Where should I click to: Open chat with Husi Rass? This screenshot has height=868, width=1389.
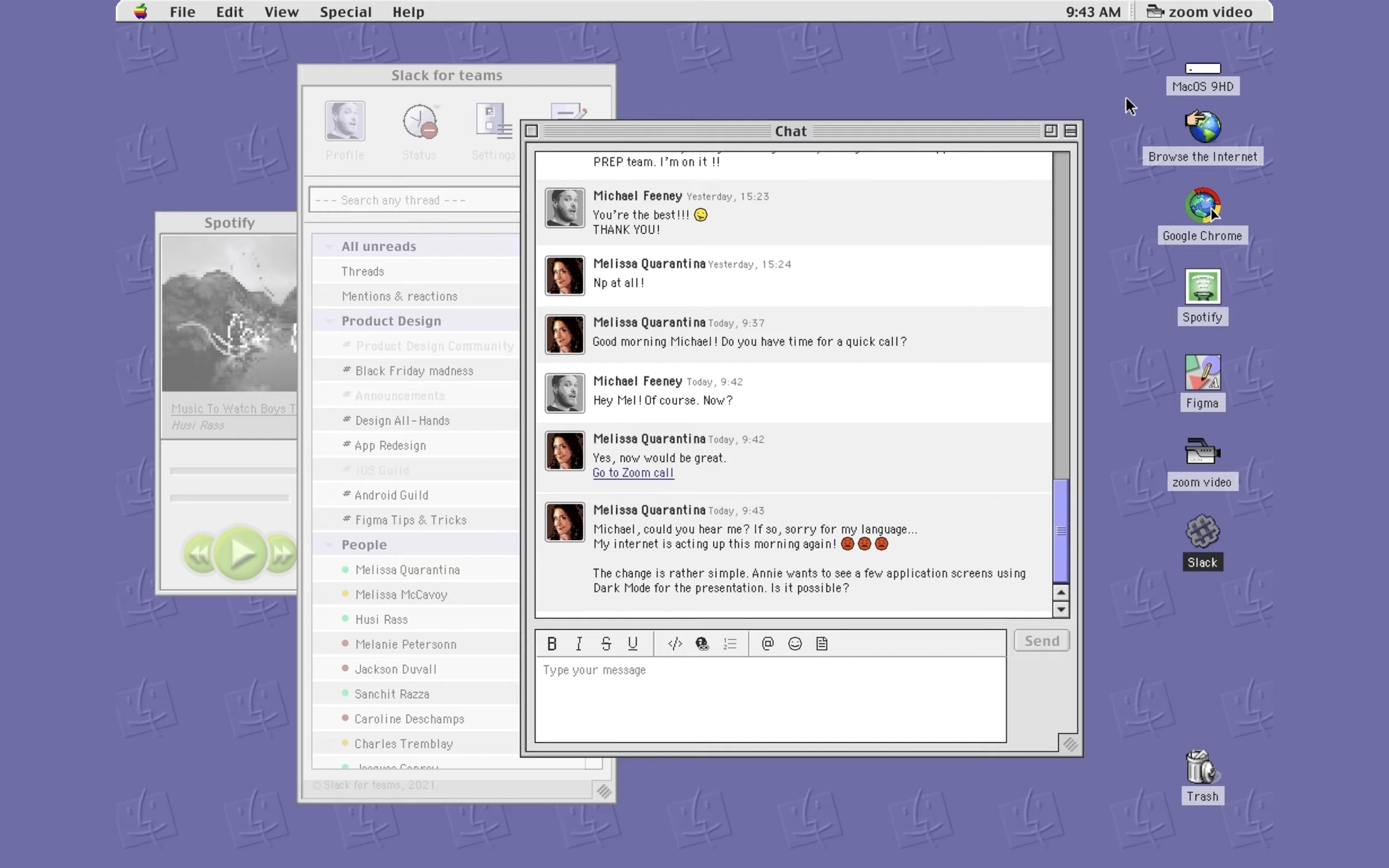coord(416,620)
